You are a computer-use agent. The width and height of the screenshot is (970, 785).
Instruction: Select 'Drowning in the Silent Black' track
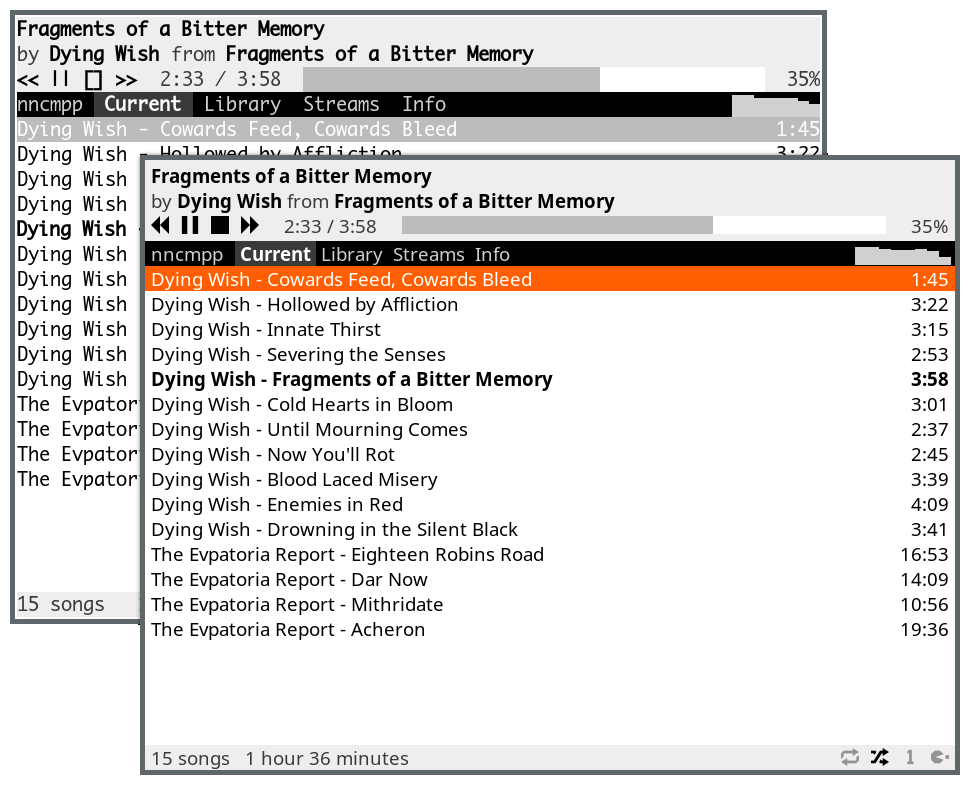550,530
